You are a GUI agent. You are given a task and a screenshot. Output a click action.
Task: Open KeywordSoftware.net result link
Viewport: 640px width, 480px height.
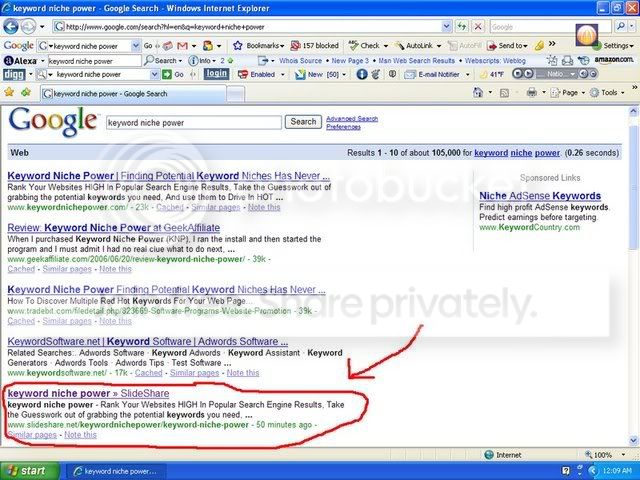tap(147, 341)
